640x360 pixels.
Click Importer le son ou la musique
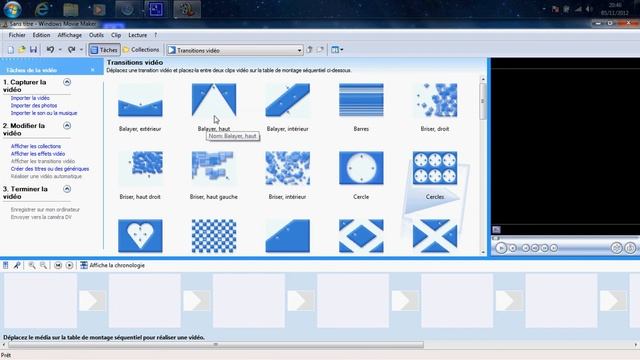(x=44, y=113)
